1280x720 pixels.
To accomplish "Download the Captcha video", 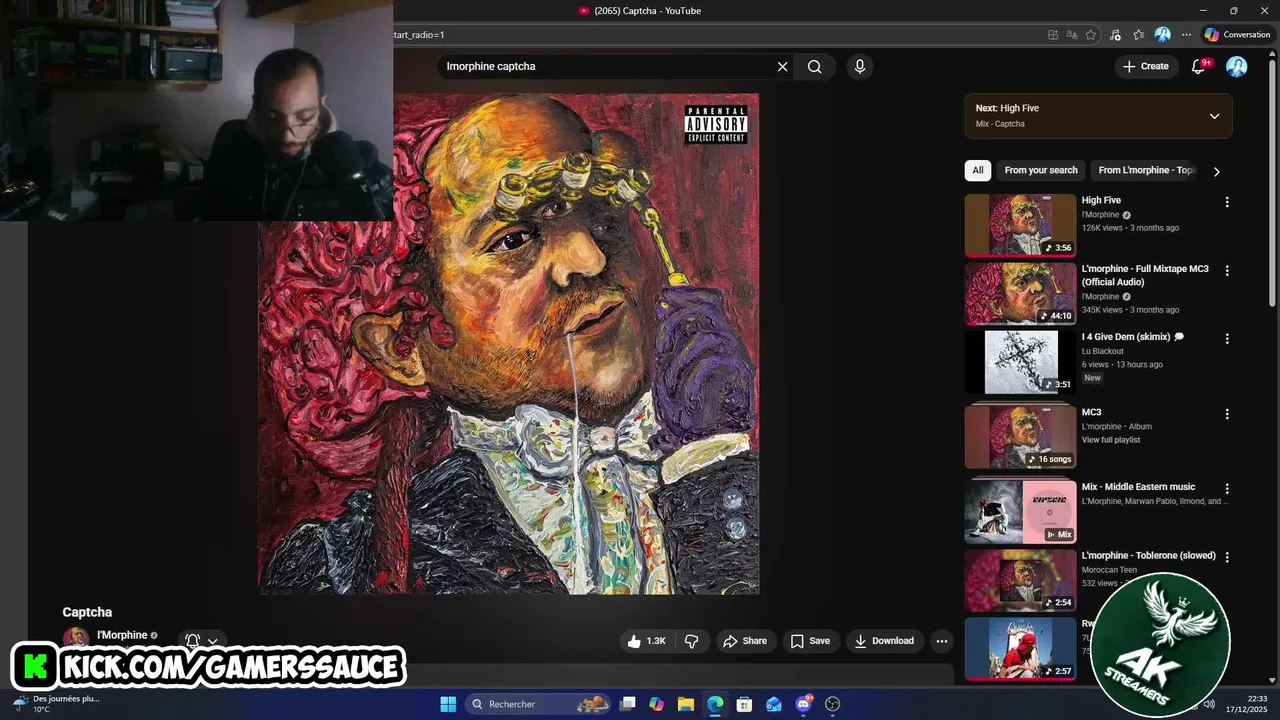I will coord(884,641).
